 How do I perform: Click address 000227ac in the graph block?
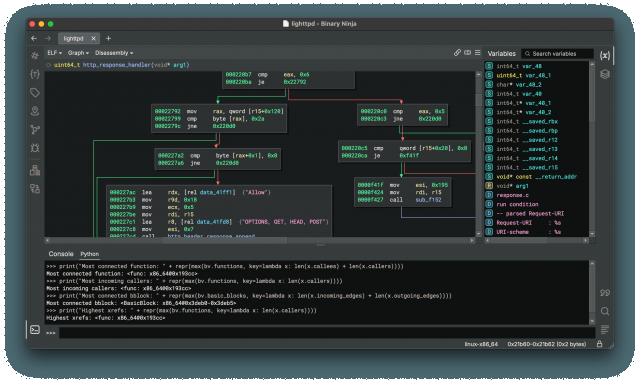coord(122,192)
